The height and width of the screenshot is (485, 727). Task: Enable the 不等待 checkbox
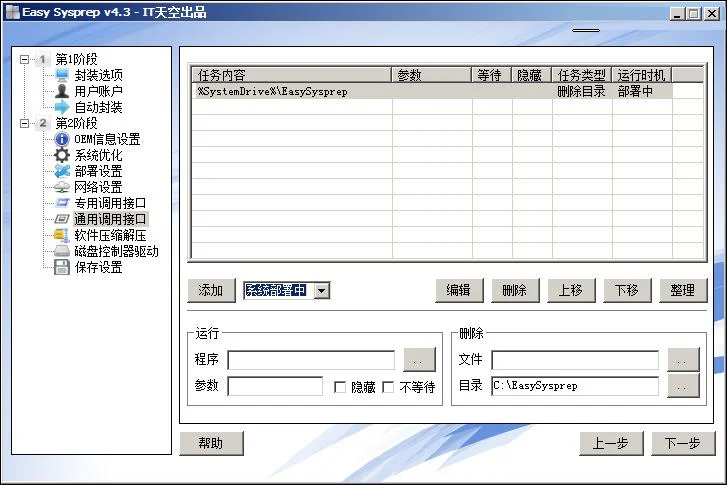[x=388, y=387]
